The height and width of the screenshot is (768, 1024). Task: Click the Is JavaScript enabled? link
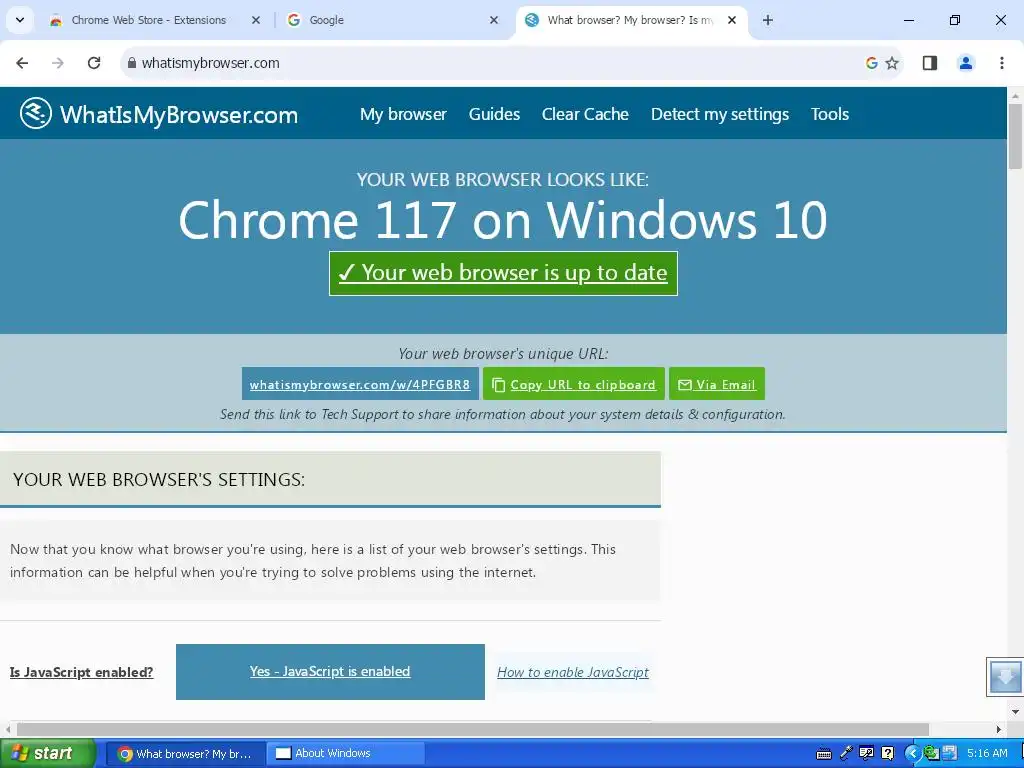pos(82,672)
